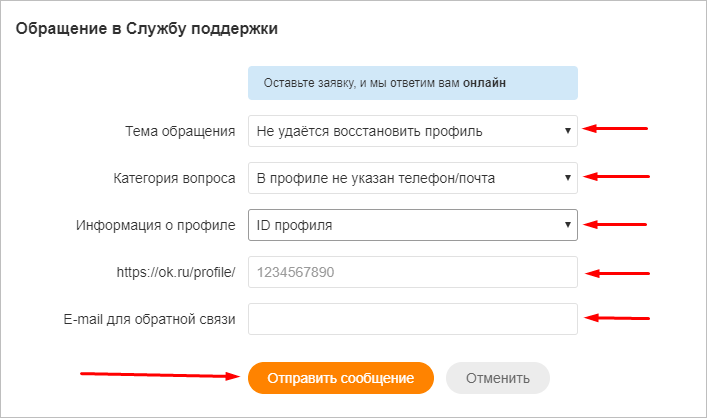
Task: Click the E-mail для обратной связи label
Action: coord(146,319)
